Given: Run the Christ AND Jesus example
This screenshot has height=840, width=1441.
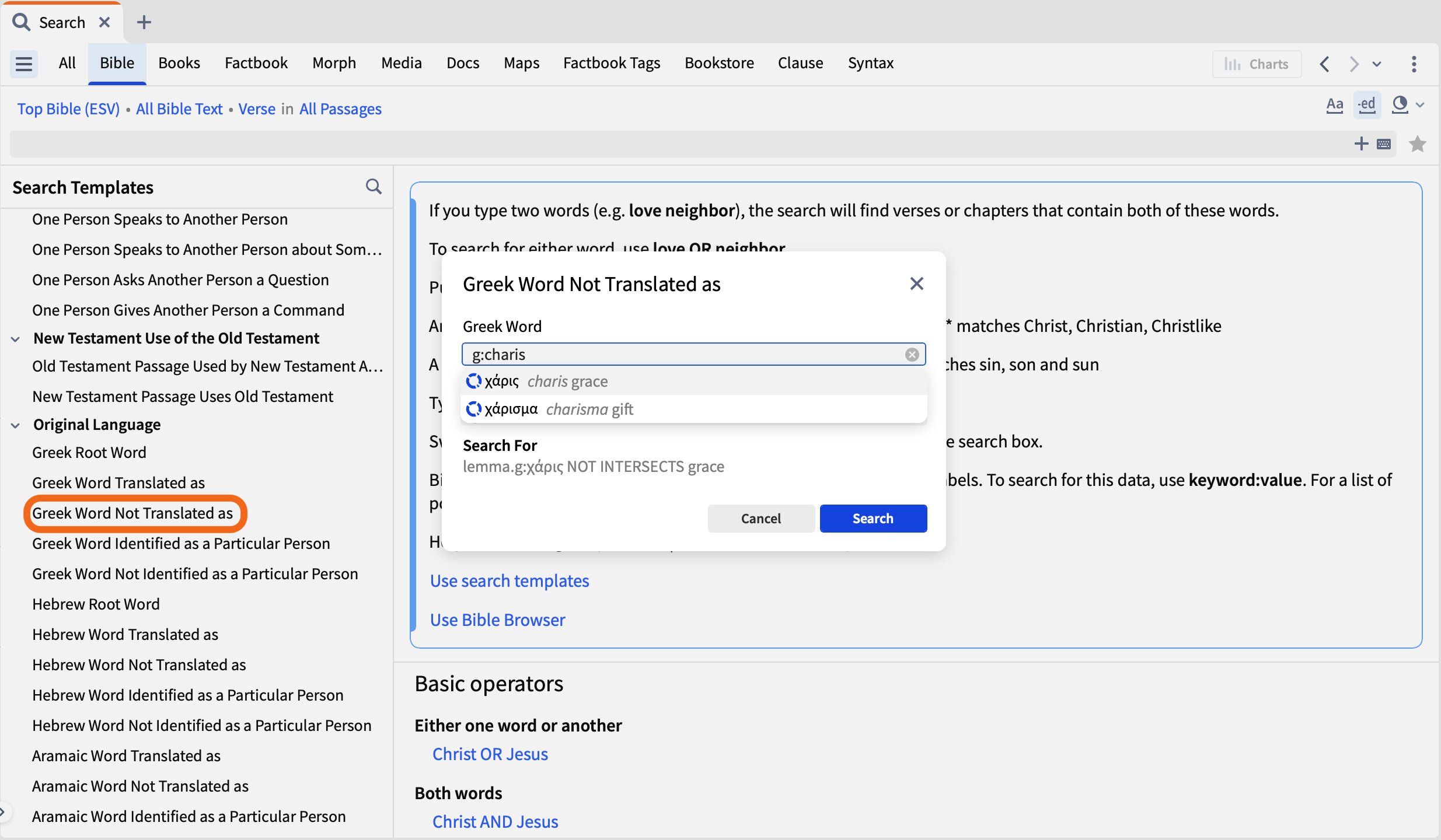Looking at the screenshot, I should point(495,821).
